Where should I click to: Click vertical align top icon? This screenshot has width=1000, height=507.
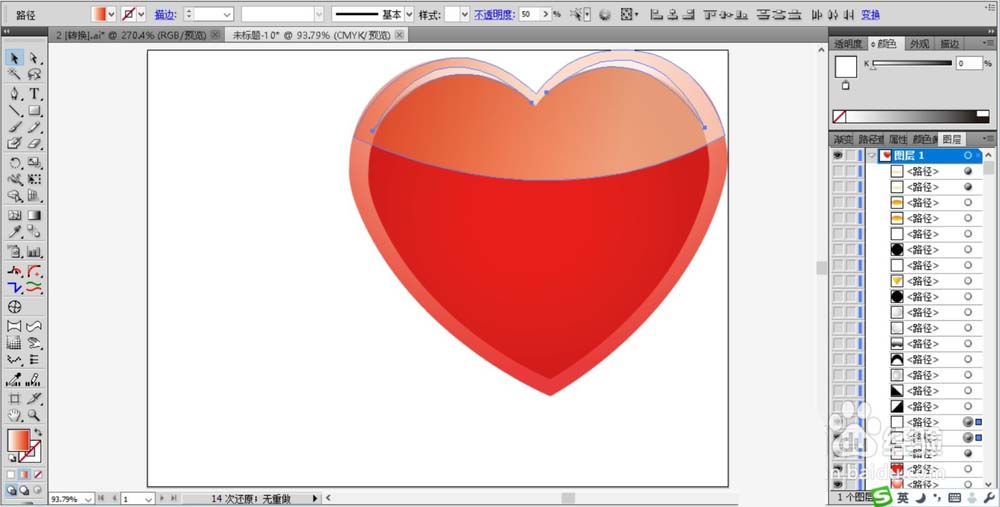tap(710, 14)
